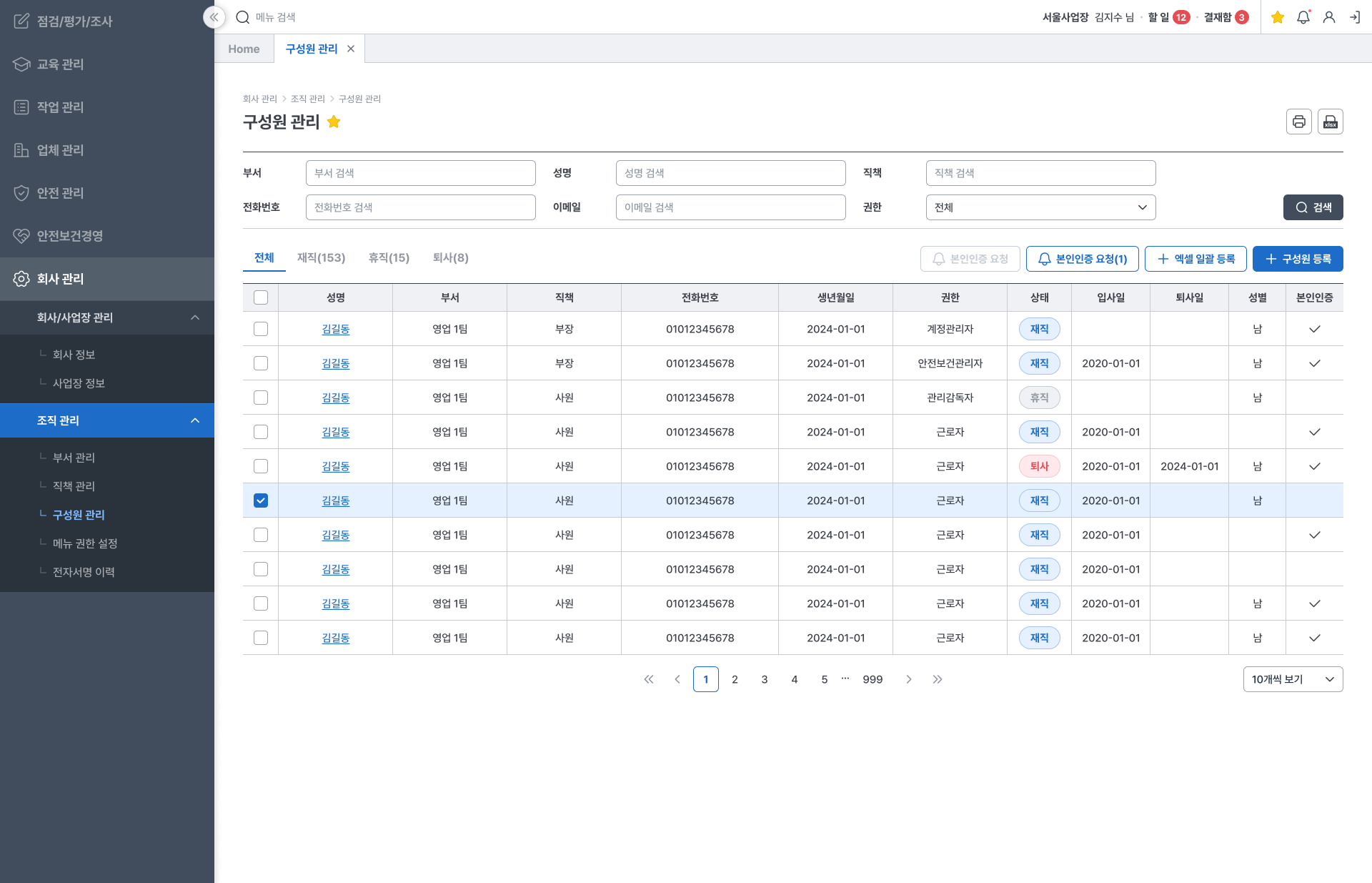1372x883 pixels.
Task: Jump to last page double-arrow icon
Action: [x=938, y=679]
